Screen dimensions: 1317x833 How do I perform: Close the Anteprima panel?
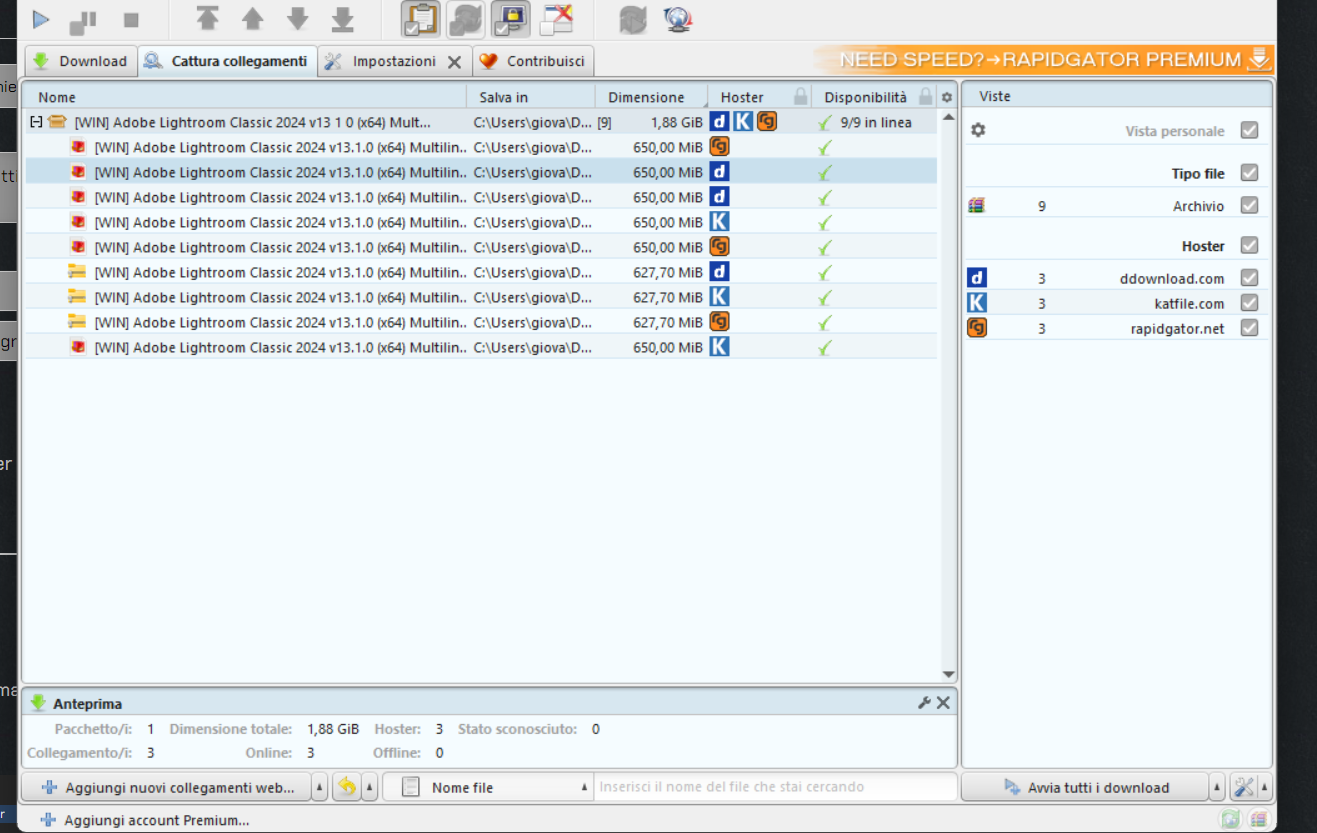tap(943, 703)
